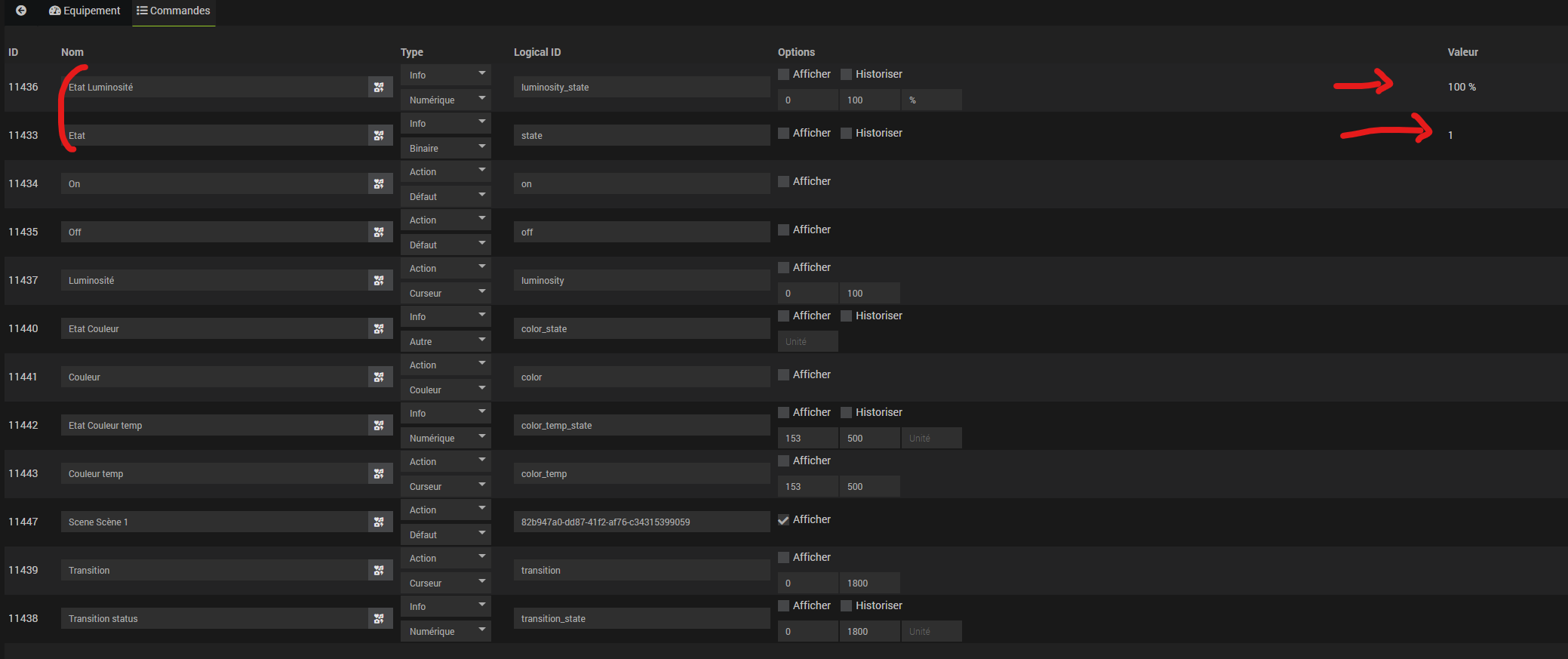Image resolution: width=1568 pixels, height=659 pixels.
Task: Open icon picker for On command
Action: click(x=379, y=184)
